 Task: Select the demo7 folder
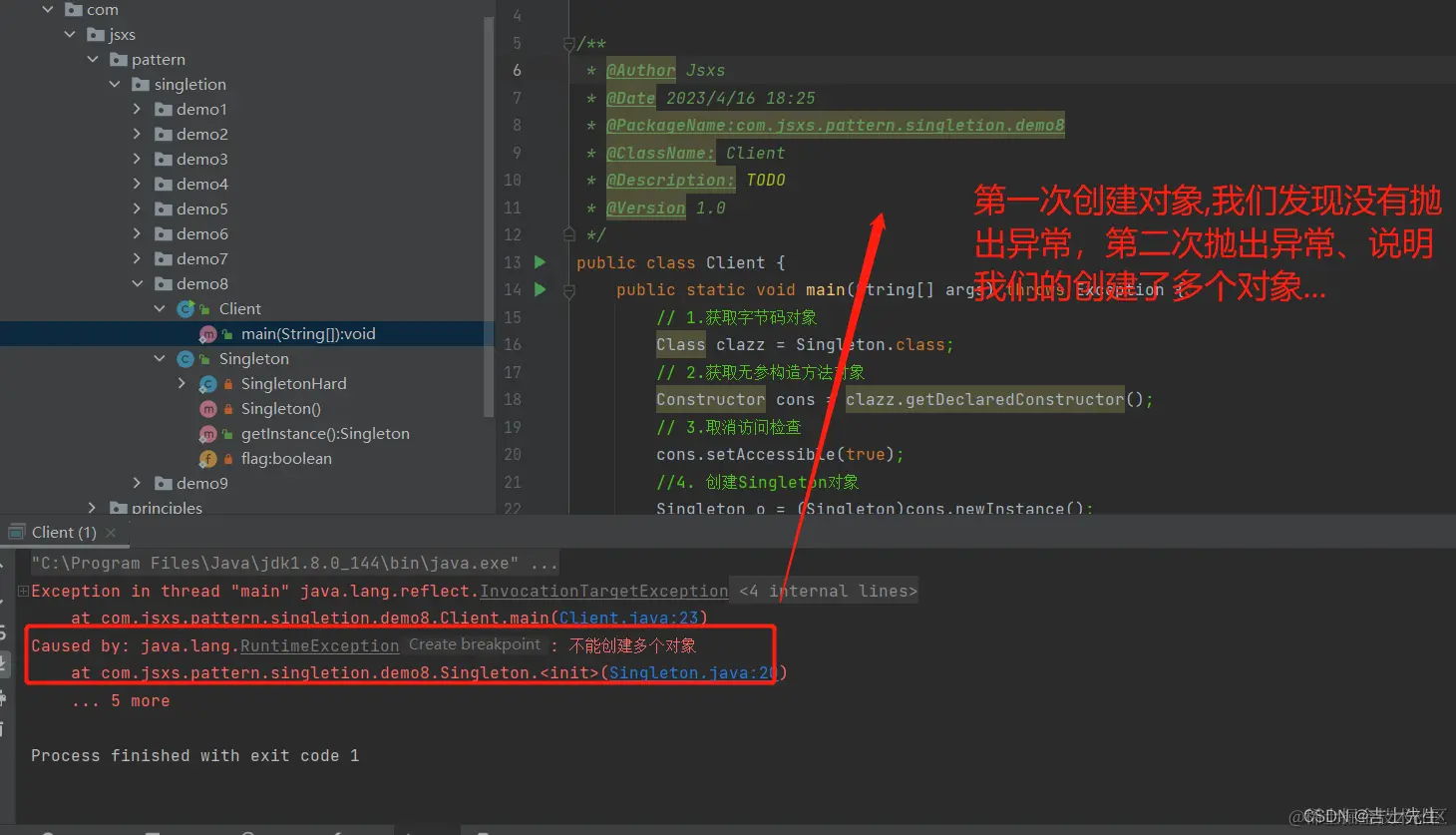click(202, 258)
